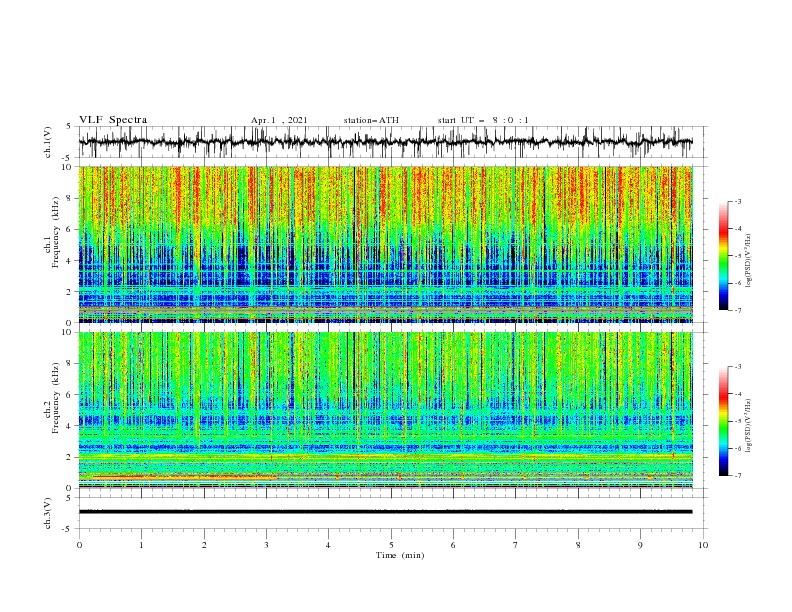Click the ch.1 waveform trace panel
This screenshot has width=792, height=612.
392,142
